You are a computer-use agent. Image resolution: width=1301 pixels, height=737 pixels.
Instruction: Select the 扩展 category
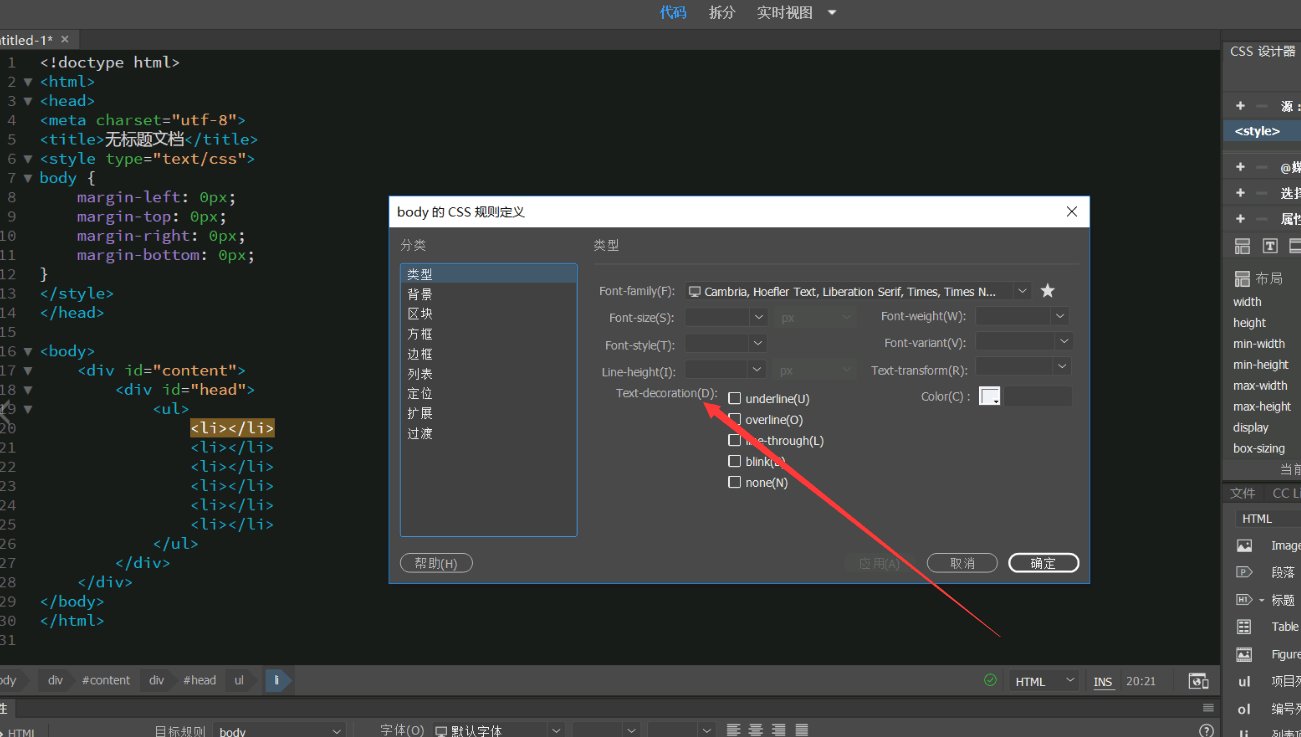(x=488, y=413)
